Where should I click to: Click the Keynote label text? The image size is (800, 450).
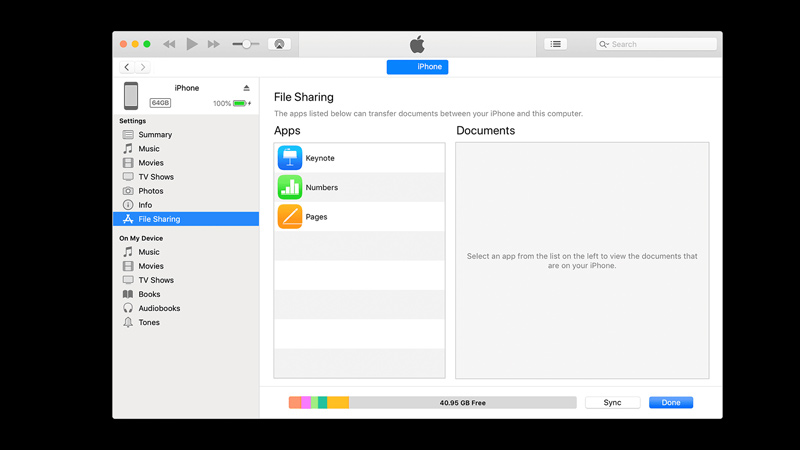click(x=320, y=158)
